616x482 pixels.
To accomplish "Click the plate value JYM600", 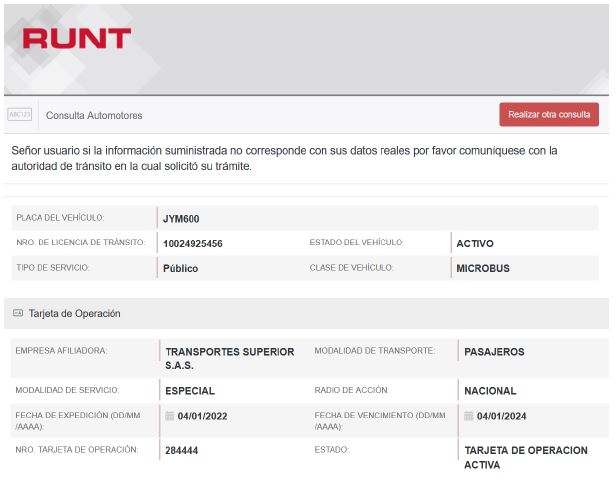I will [182, 218].
